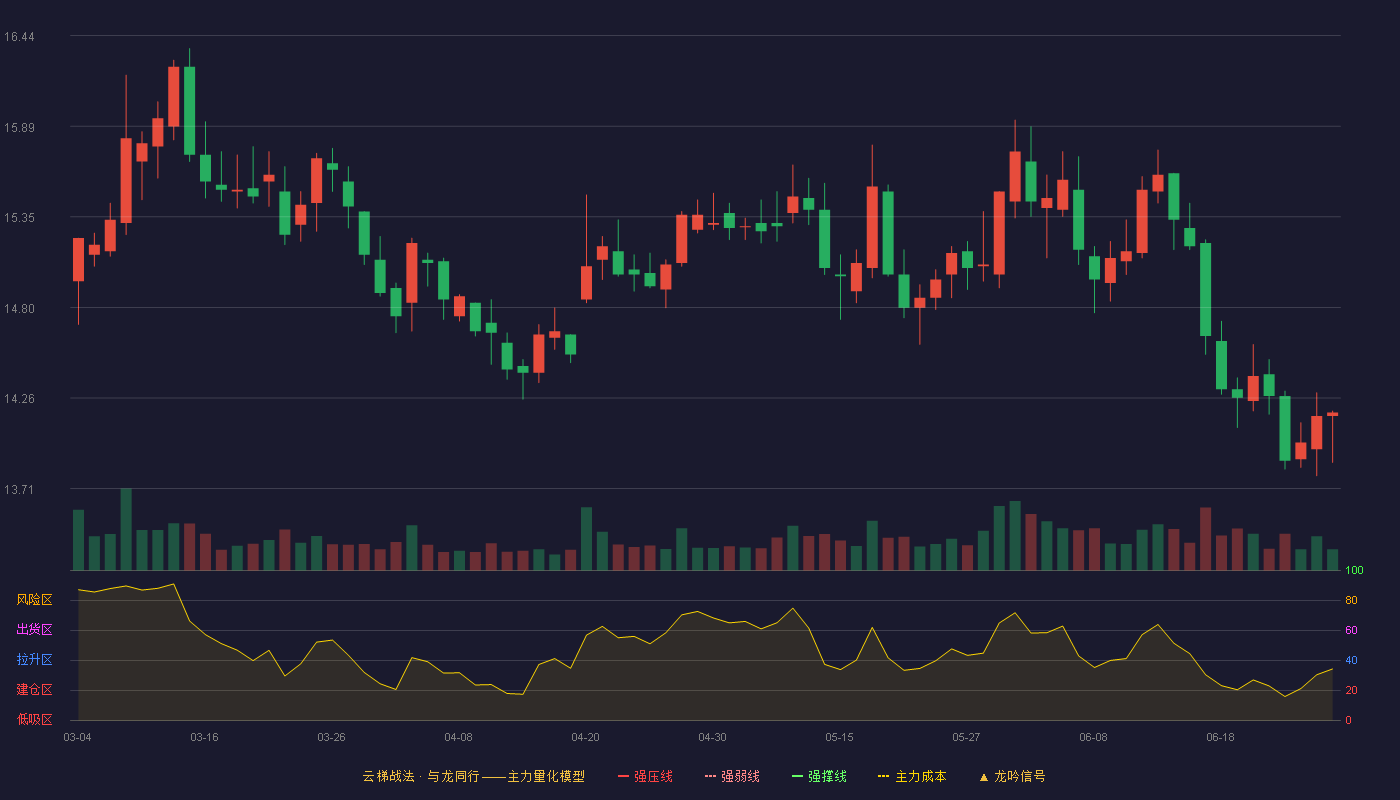This screenshot has height=800, width=1400.
Task: Click the 03-16 date label
Action: point(204,737)
